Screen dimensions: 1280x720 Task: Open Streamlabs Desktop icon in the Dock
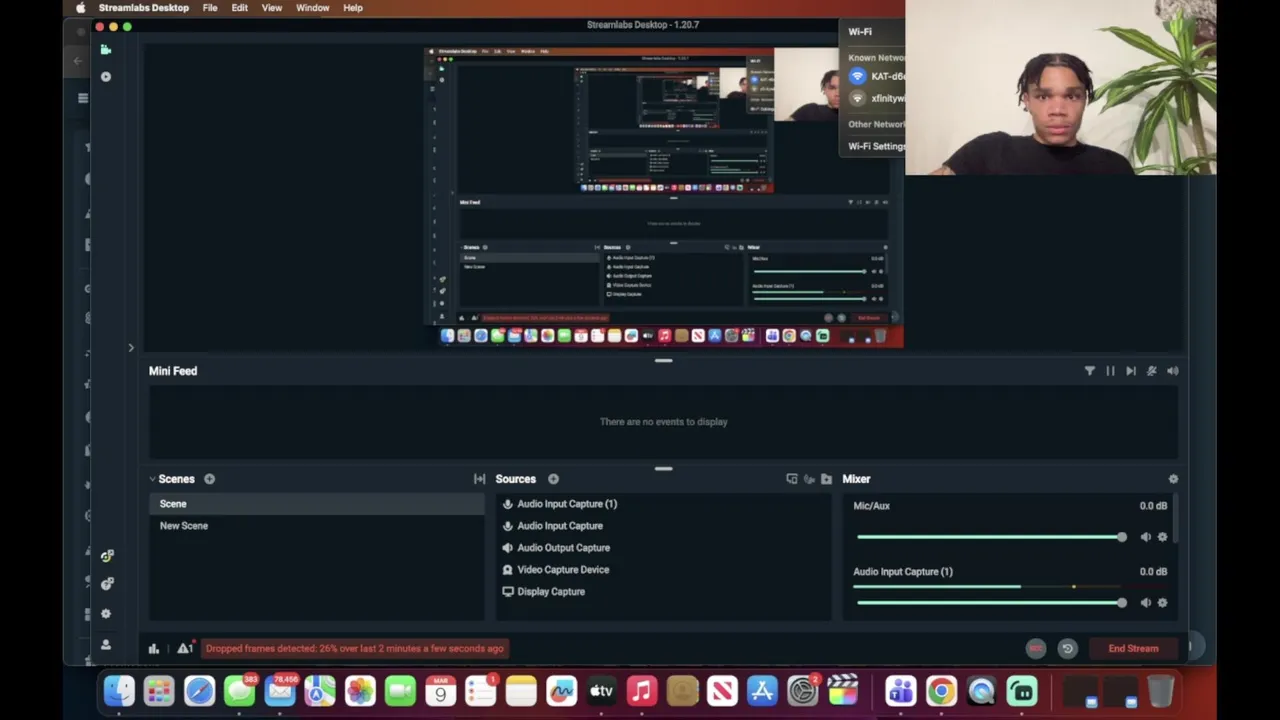click(1021, 691)
